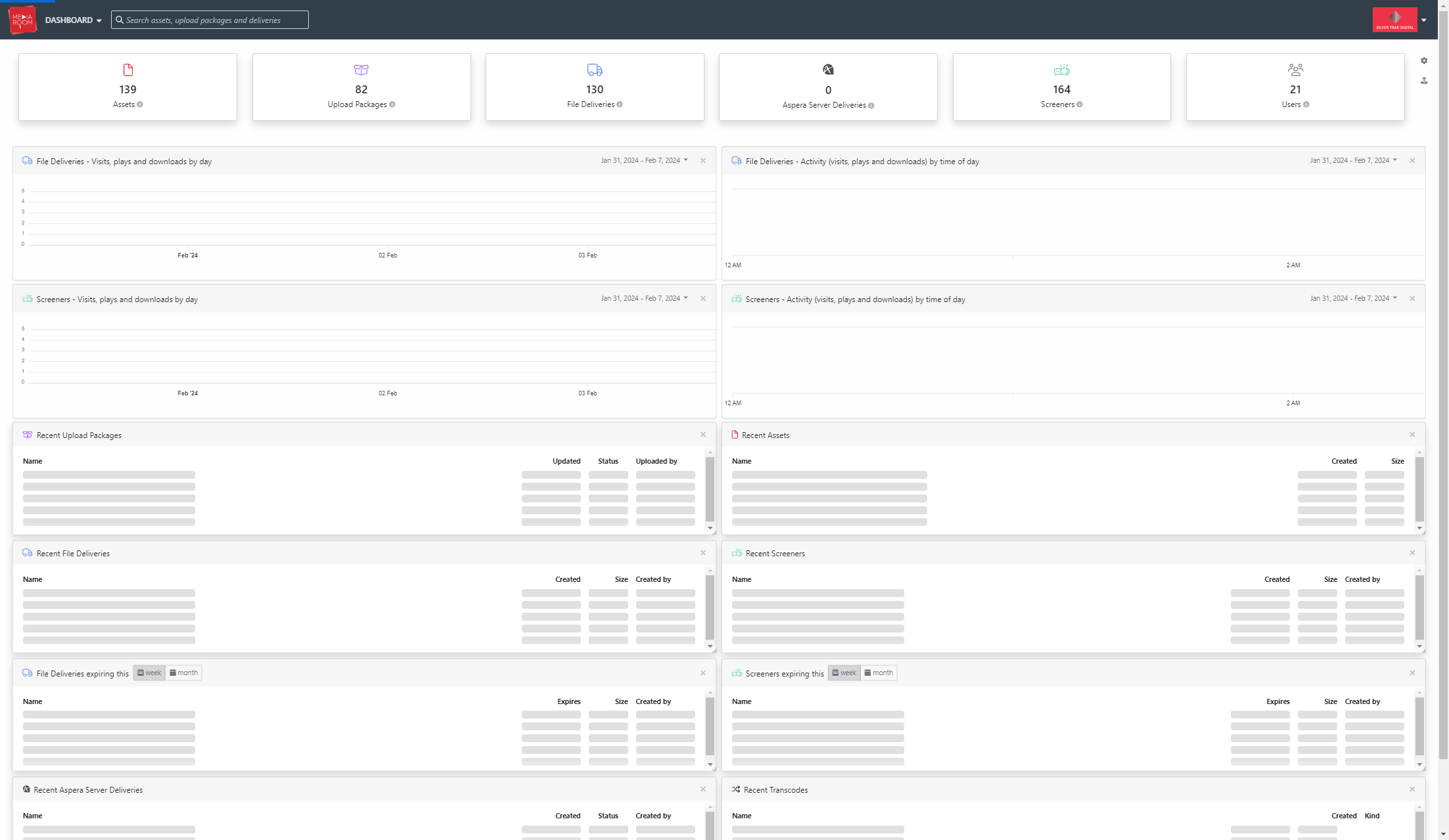Close Recent File Deliveries widget
This screenshot has width=1449, height=840.
click(x=703, y=552)
